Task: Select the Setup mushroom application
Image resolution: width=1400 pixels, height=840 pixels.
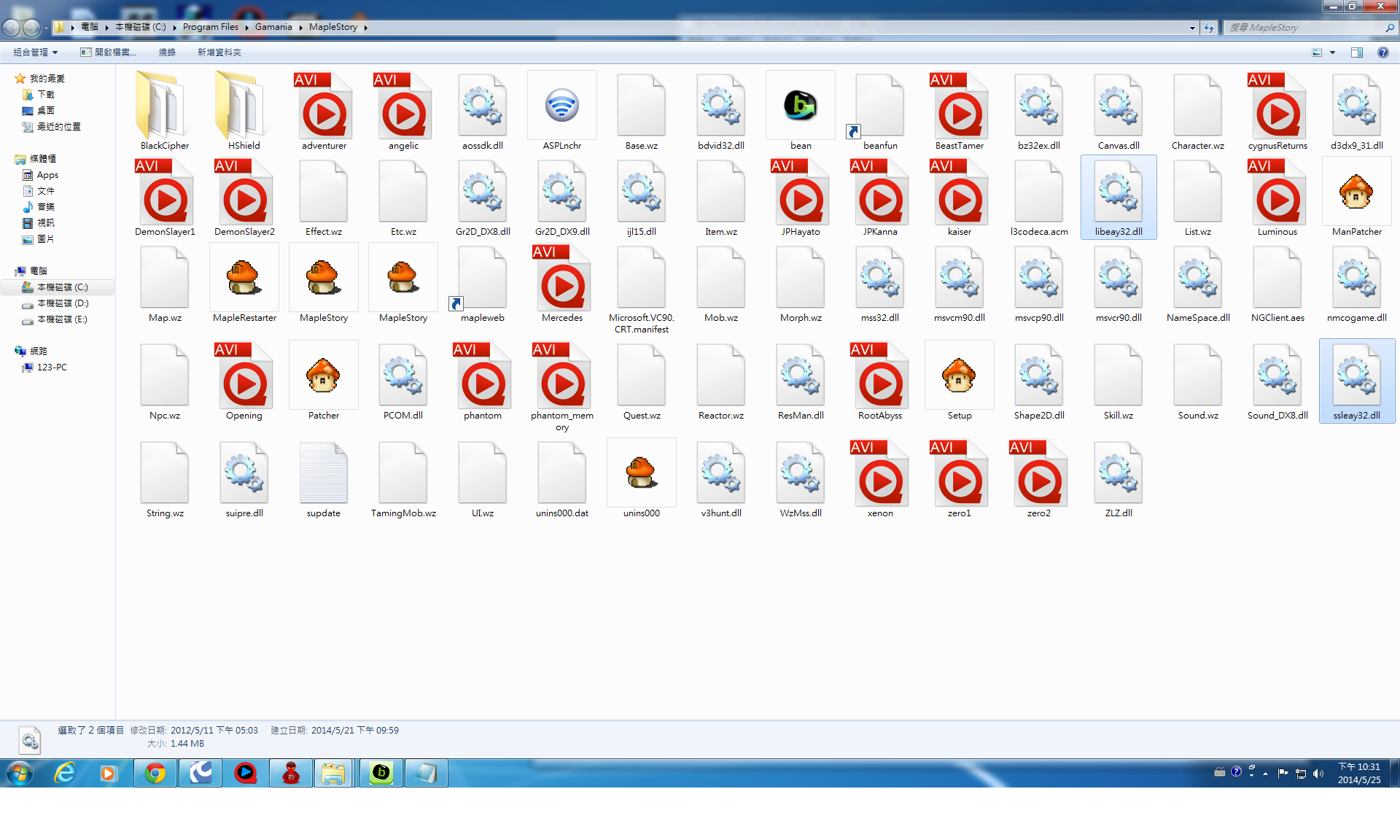Action: [x=960, y=381]
